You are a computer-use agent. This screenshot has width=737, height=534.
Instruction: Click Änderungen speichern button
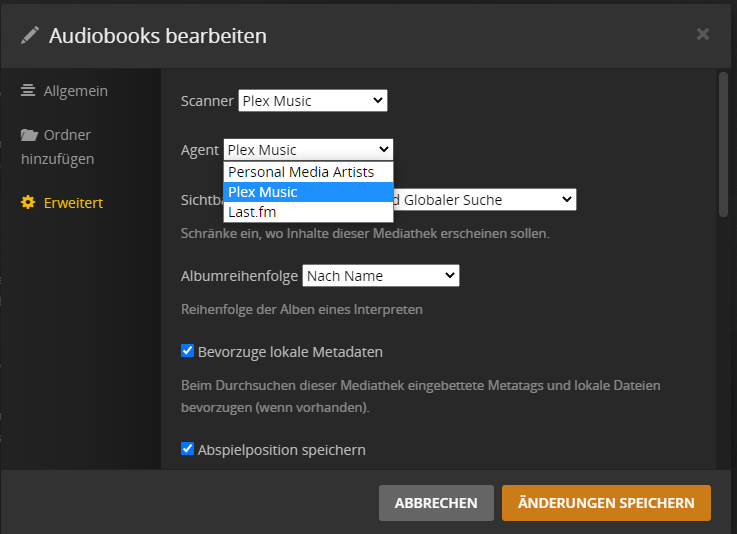point(606,503)
